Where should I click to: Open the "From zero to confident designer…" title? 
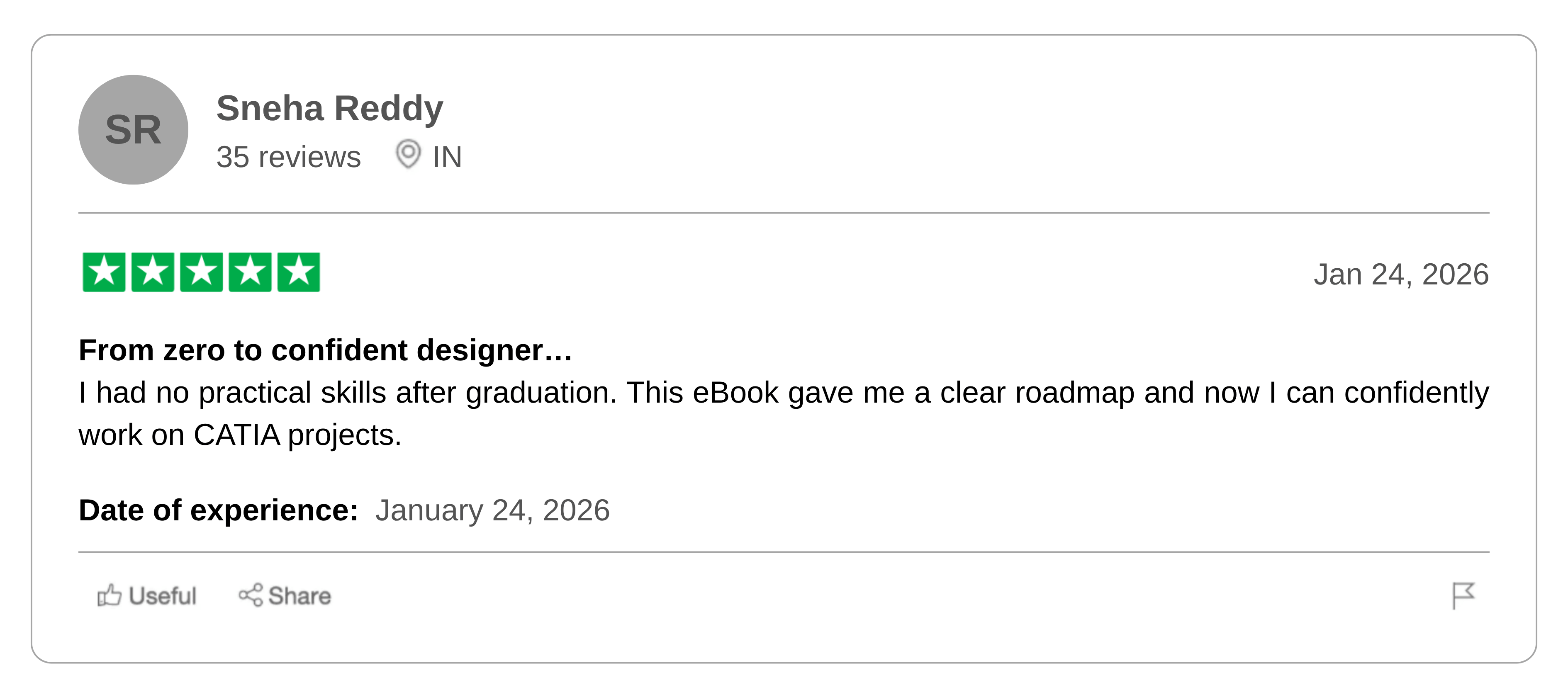coord(326,350)
